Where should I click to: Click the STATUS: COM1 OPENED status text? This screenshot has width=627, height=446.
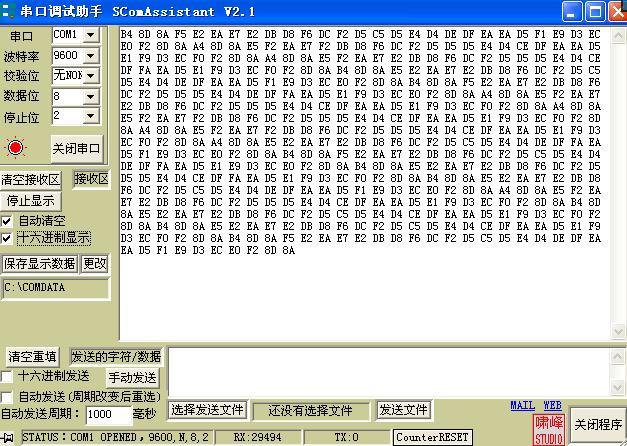point(116,437)
